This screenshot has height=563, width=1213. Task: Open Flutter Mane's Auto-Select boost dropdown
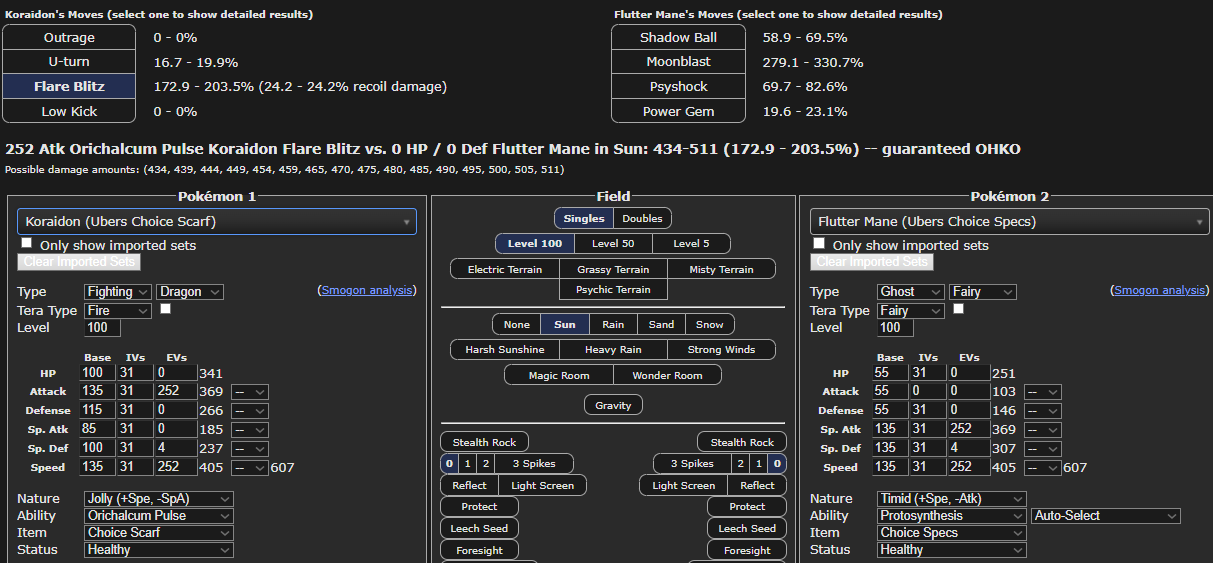[1106, 516]
